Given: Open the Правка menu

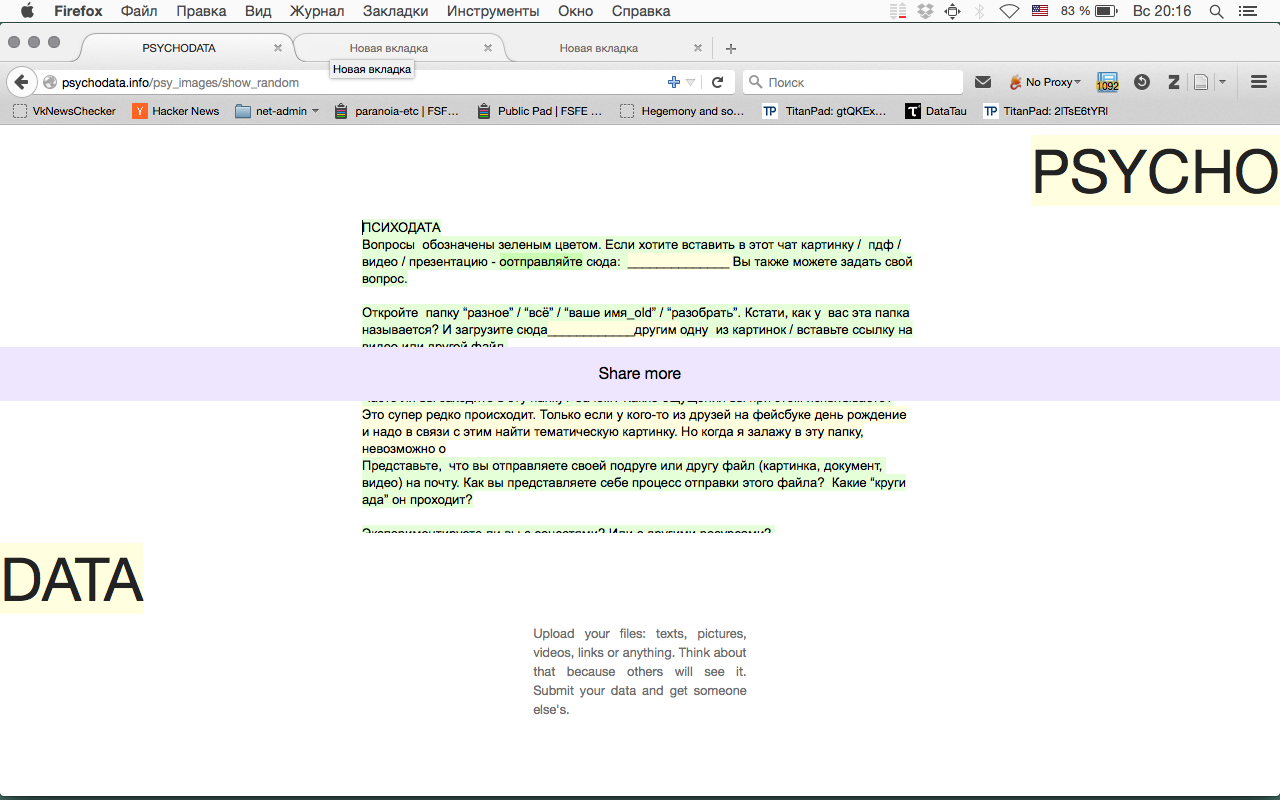Looking at the screenshot, I should 200,11.
